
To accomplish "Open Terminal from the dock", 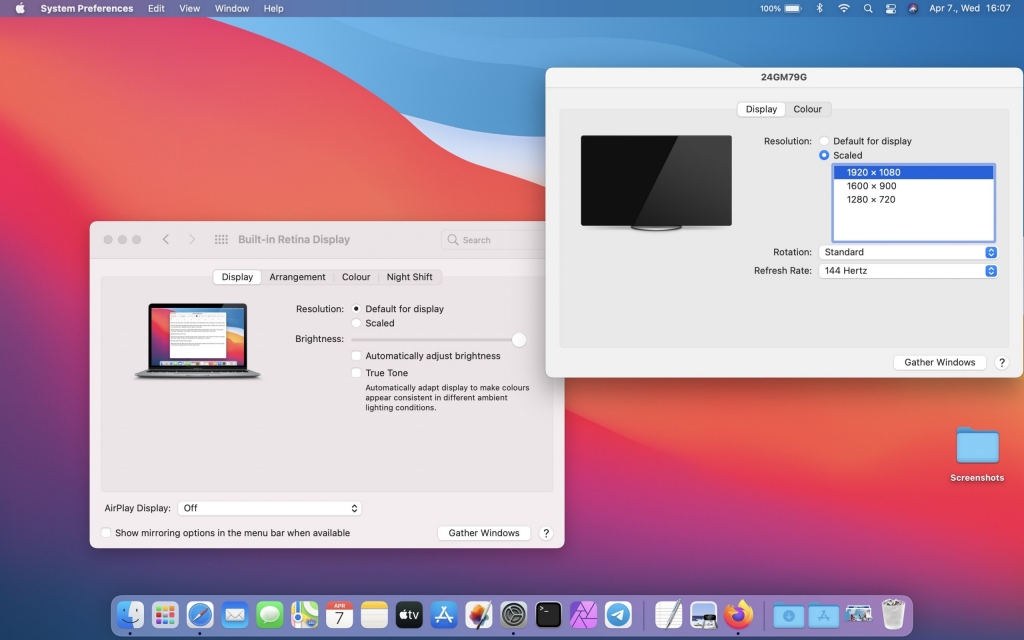I will coord(548,614).
